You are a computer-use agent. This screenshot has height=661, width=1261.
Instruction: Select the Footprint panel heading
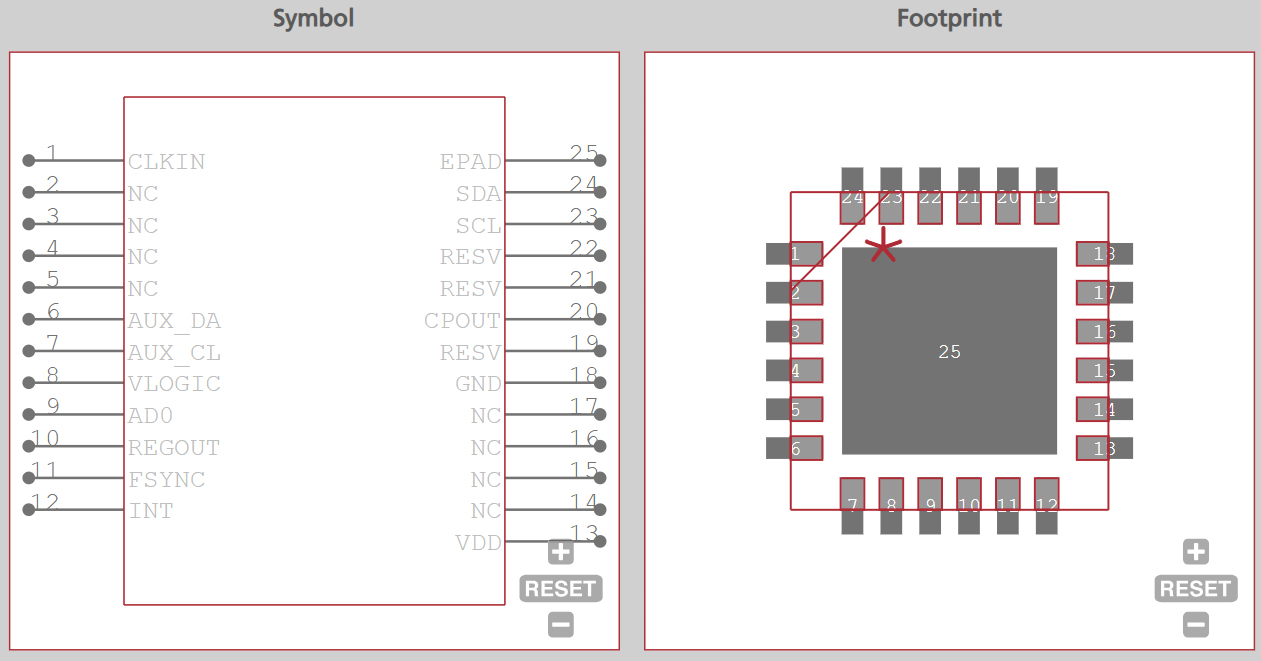click(949, 17)
